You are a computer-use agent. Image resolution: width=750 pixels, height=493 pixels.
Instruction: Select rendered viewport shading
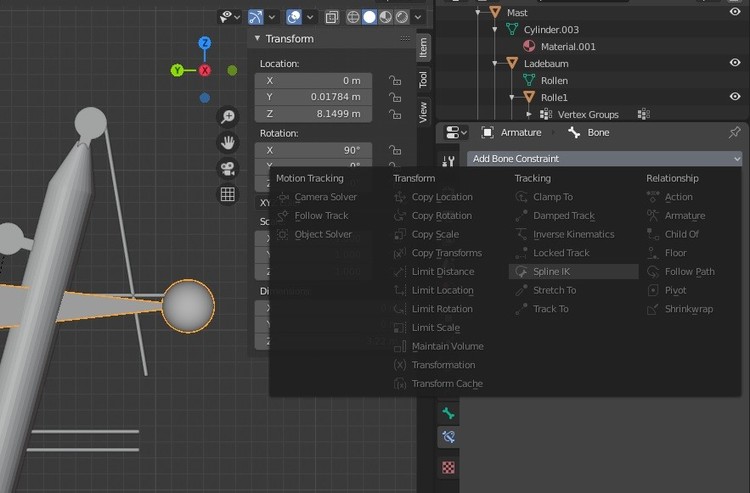402,17
